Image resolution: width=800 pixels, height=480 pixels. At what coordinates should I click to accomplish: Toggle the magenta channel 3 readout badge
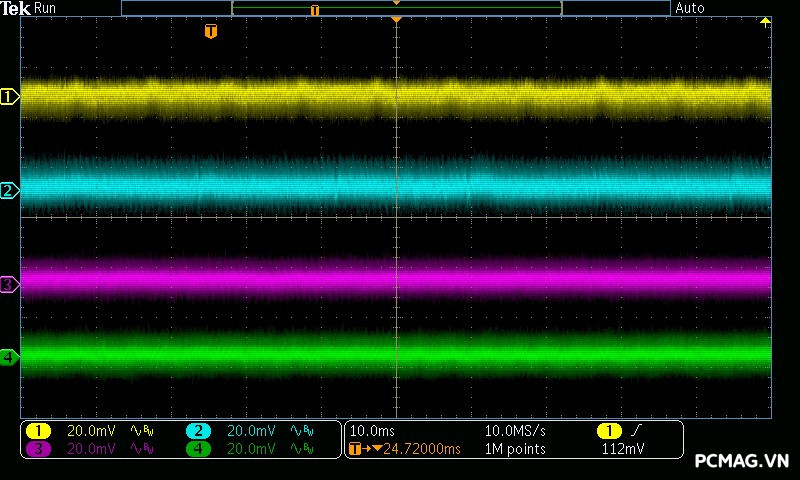pos(38,449)
